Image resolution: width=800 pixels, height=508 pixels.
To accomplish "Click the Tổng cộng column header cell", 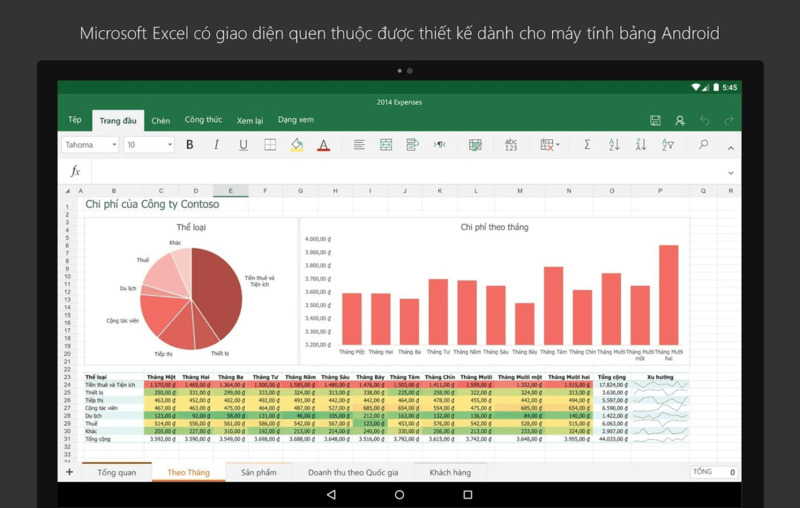I will [611, 377].
